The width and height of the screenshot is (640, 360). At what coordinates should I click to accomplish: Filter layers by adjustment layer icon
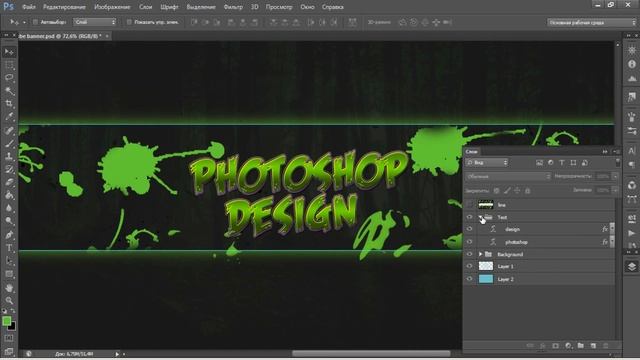click(x=551, y=162)
